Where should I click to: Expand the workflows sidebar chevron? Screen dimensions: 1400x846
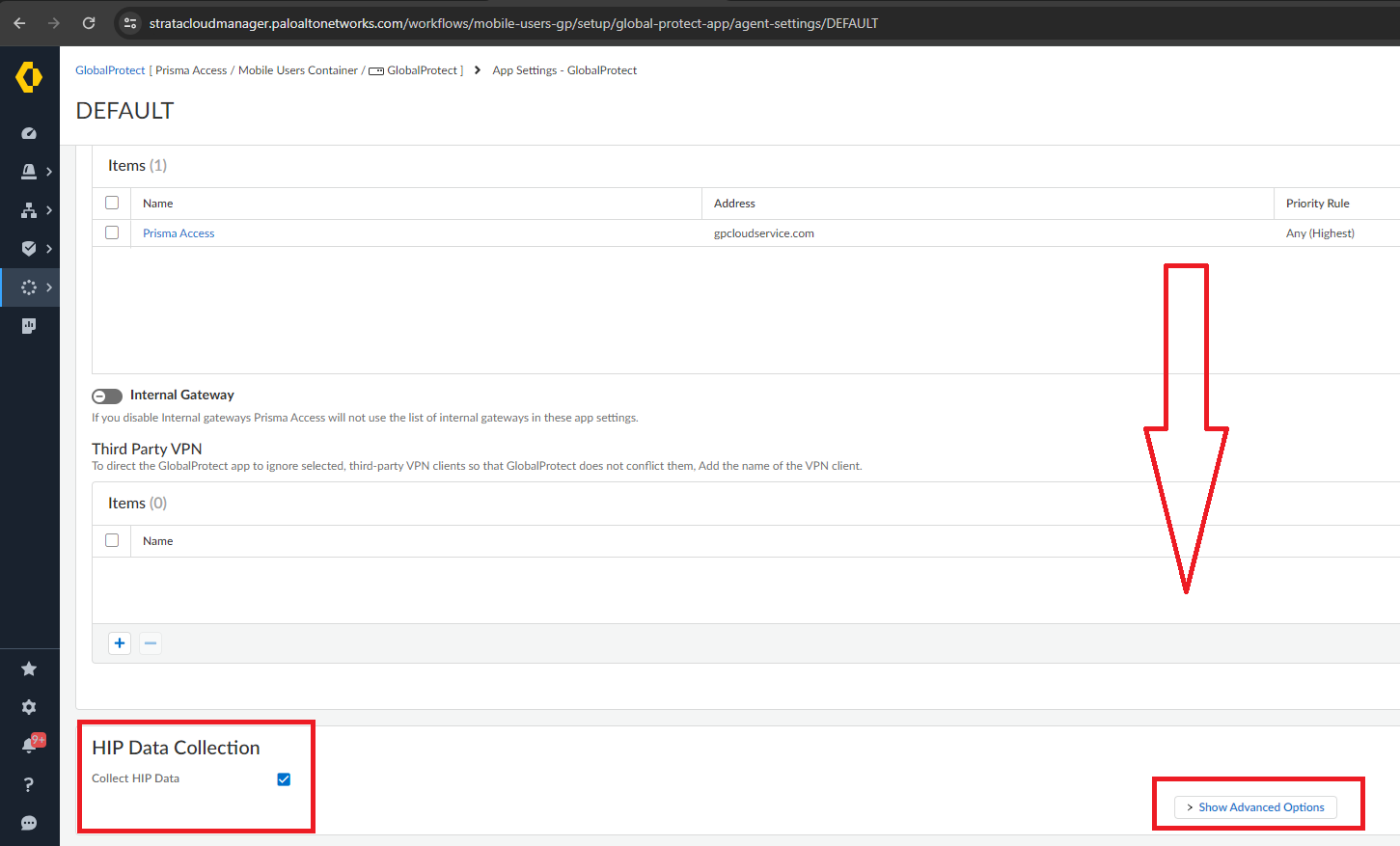point(49,287)
